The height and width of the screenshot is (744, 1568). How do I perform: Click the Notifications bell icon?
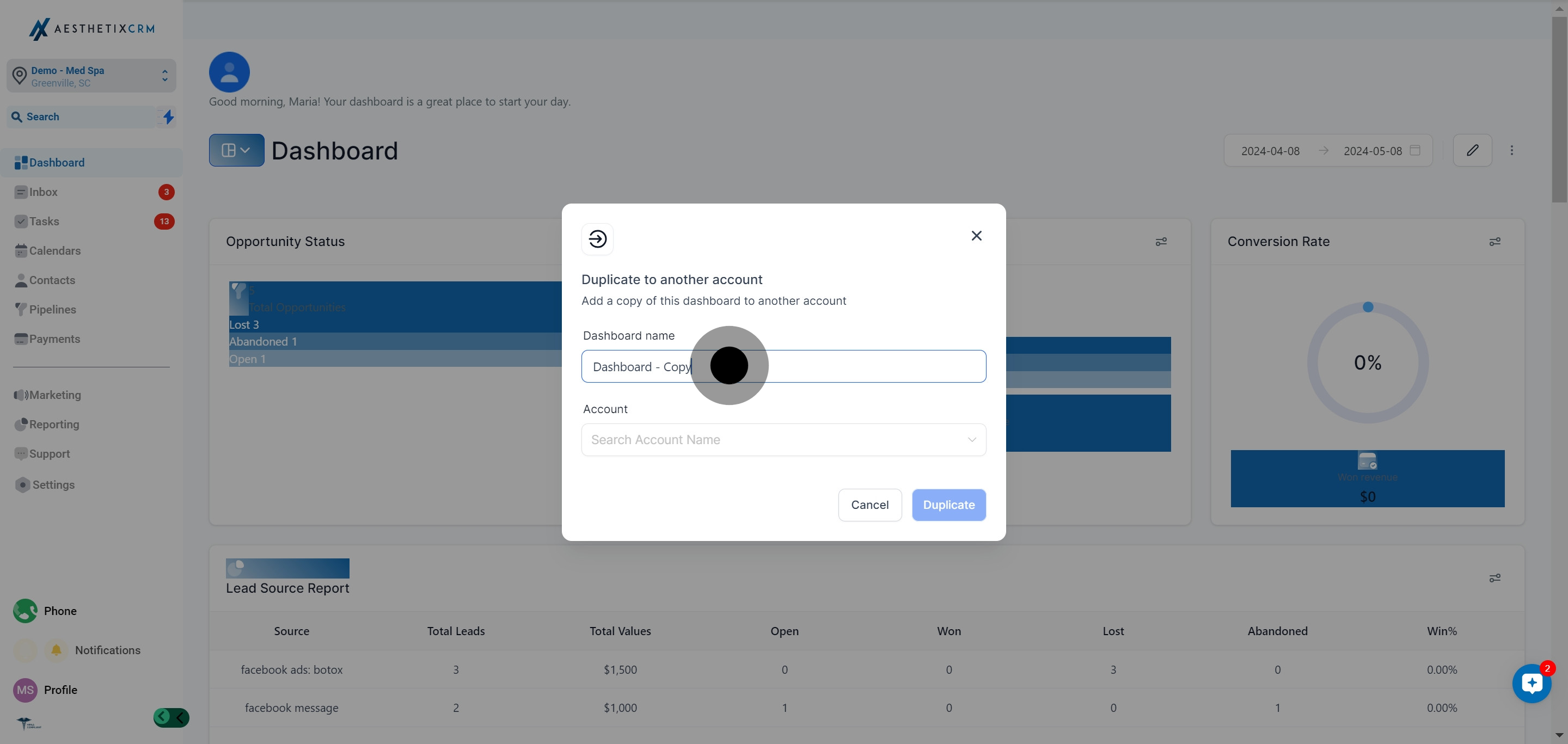(56, 650)
